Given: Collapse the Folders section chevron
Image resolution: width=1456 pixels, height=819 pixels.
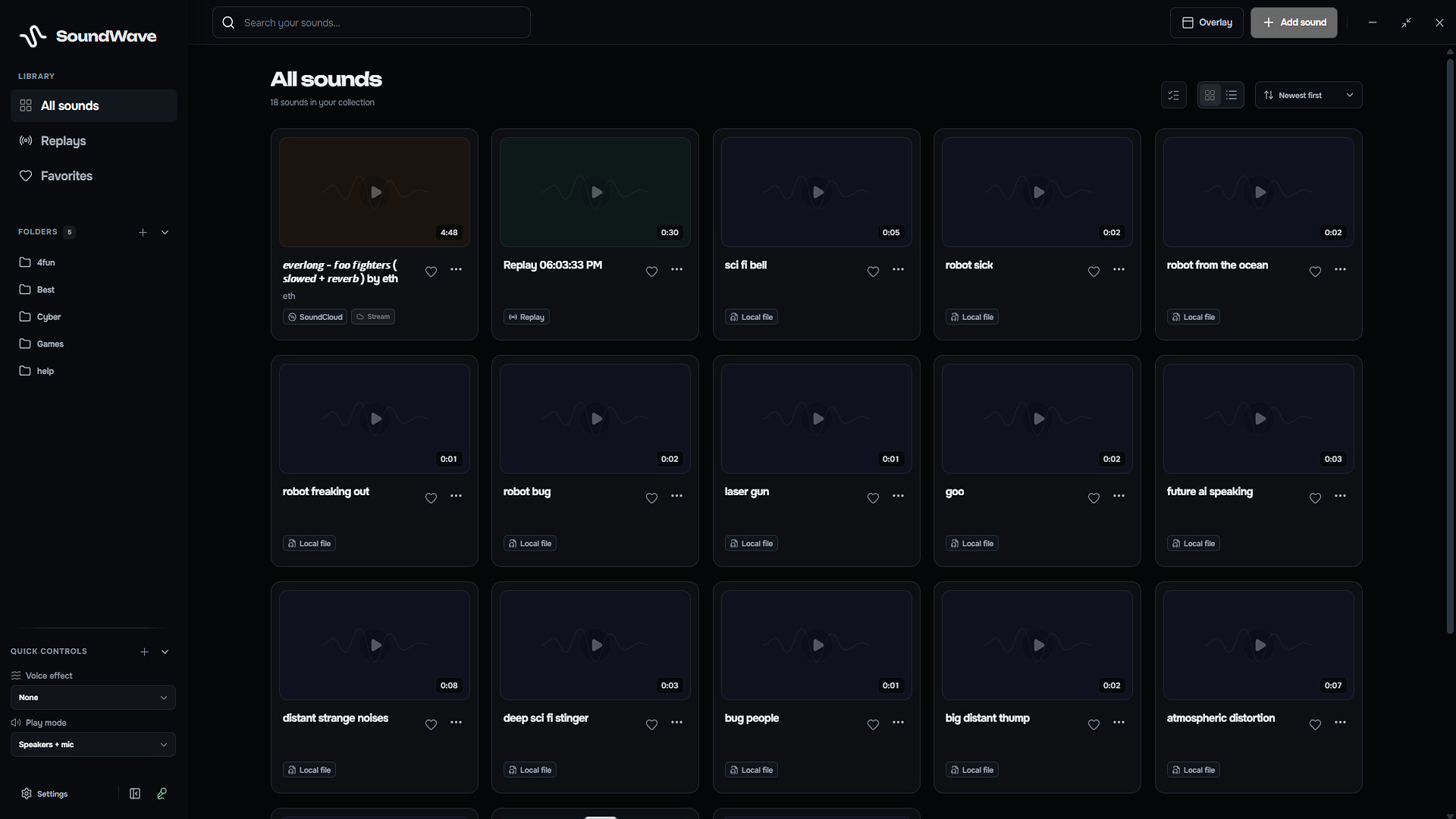Looking at the screenshot, I should (x=165, y=233).
